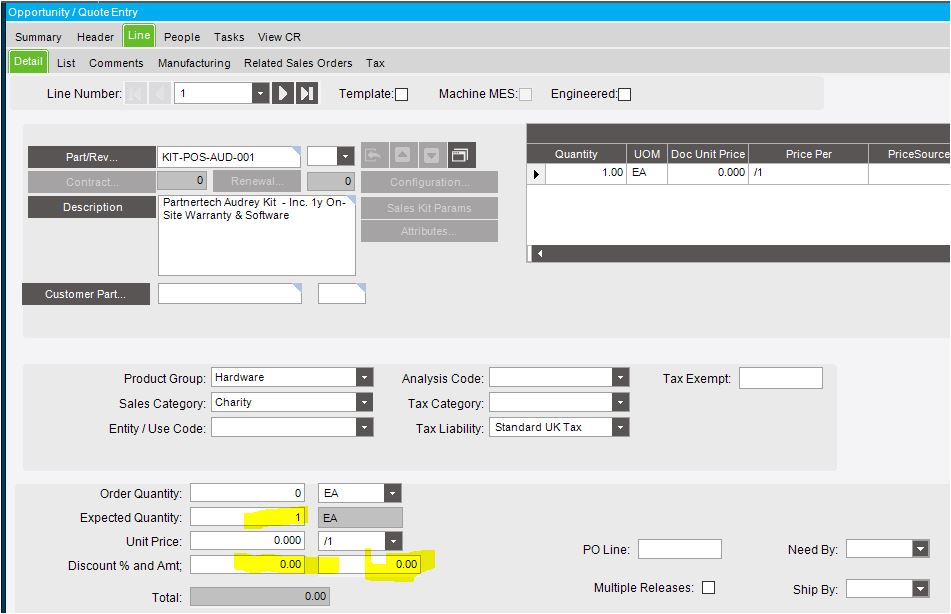This screenshot has height=614, width=951.
Task: Go to previous line number arrow
Action: [x=160, y=93]
